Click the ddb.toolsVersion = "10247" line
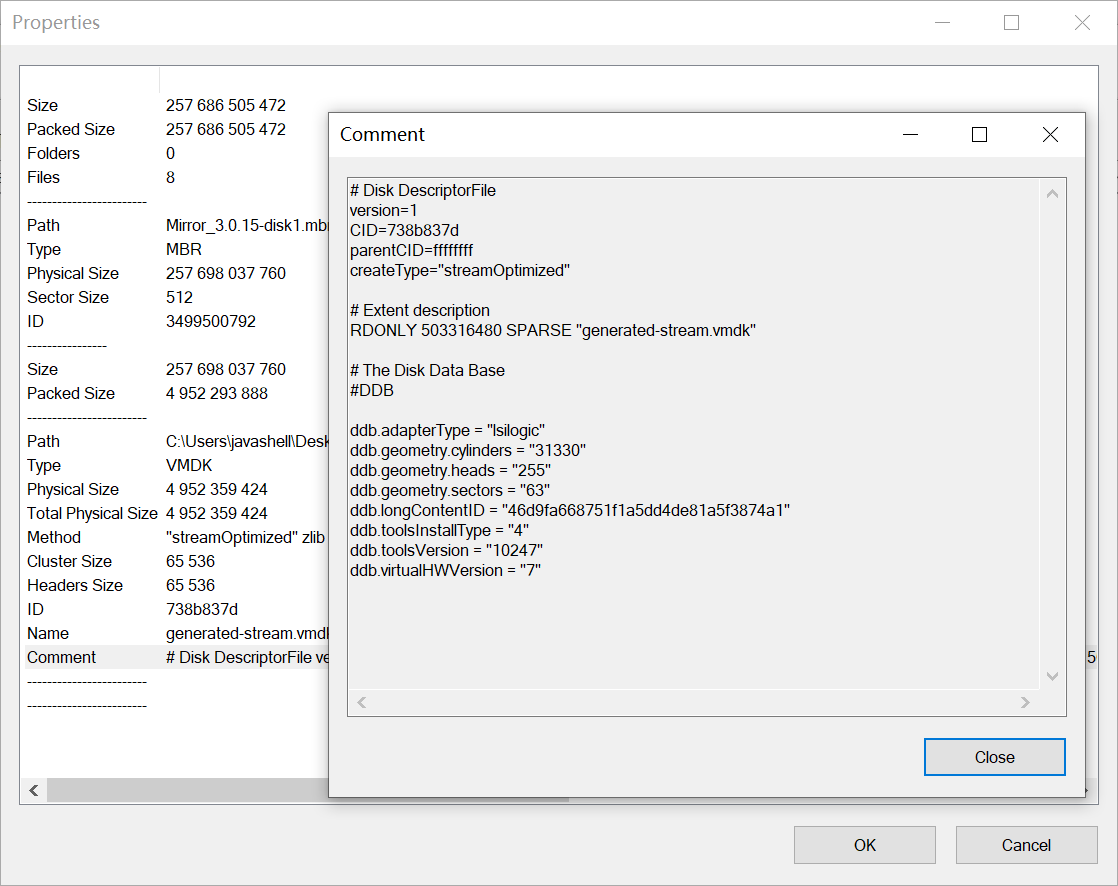Image resolution: width=1118 pixels, height=886 pixels. pos(446,550)
